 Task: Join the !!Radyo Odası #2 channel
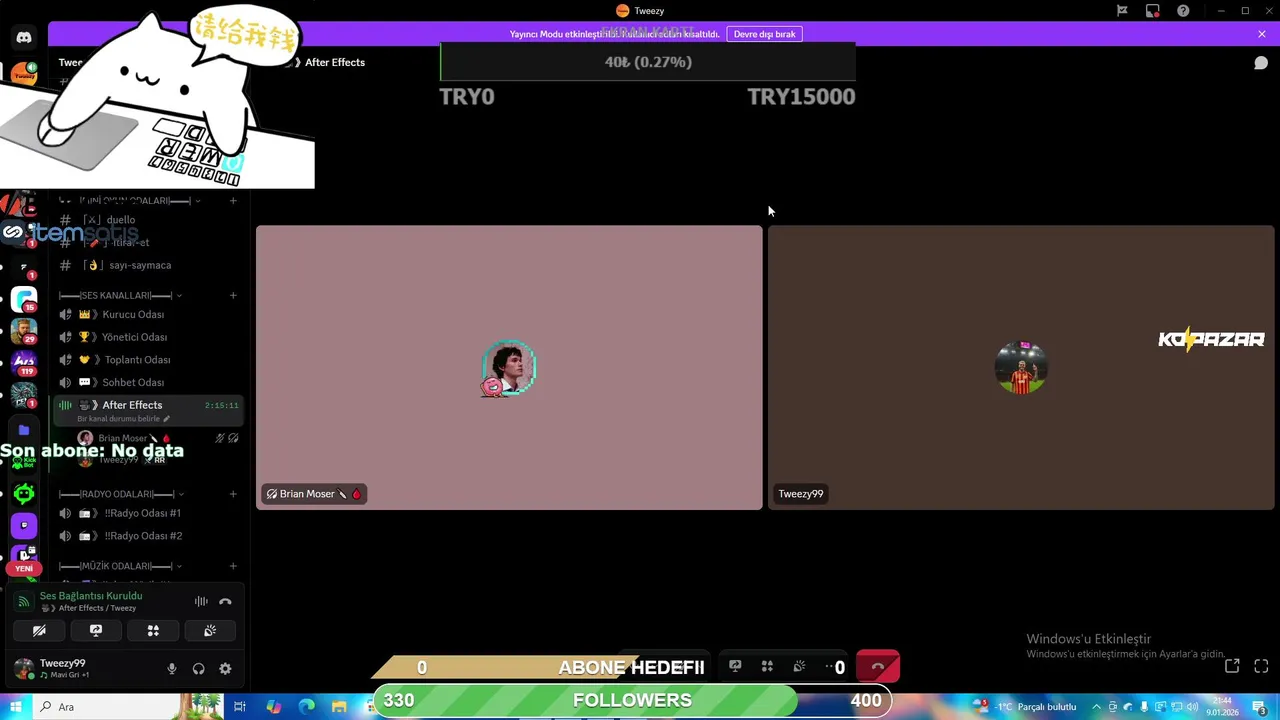click(146, 536)
